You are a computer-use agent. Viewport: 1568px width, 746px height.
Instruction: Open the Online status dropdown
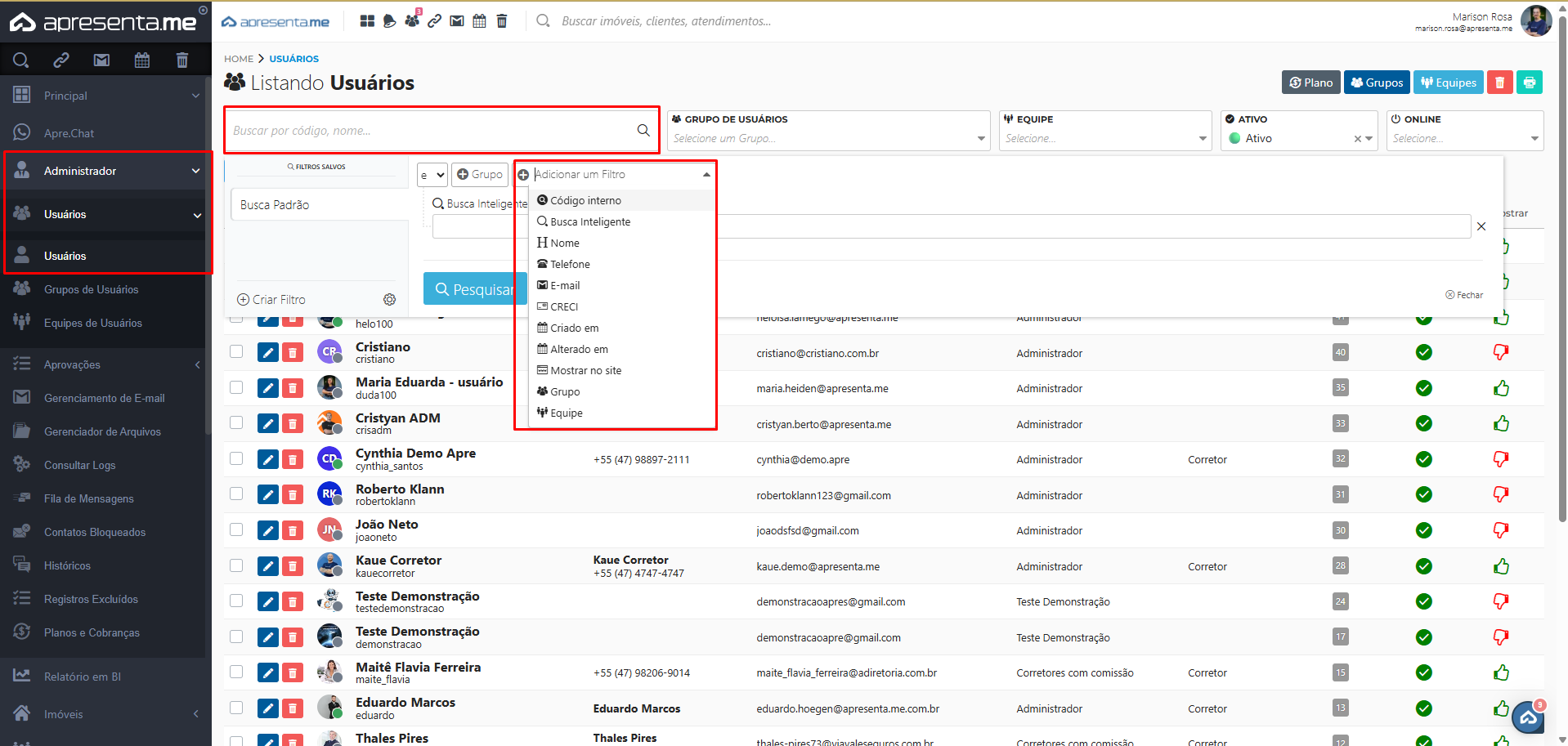pos(1464,138)
